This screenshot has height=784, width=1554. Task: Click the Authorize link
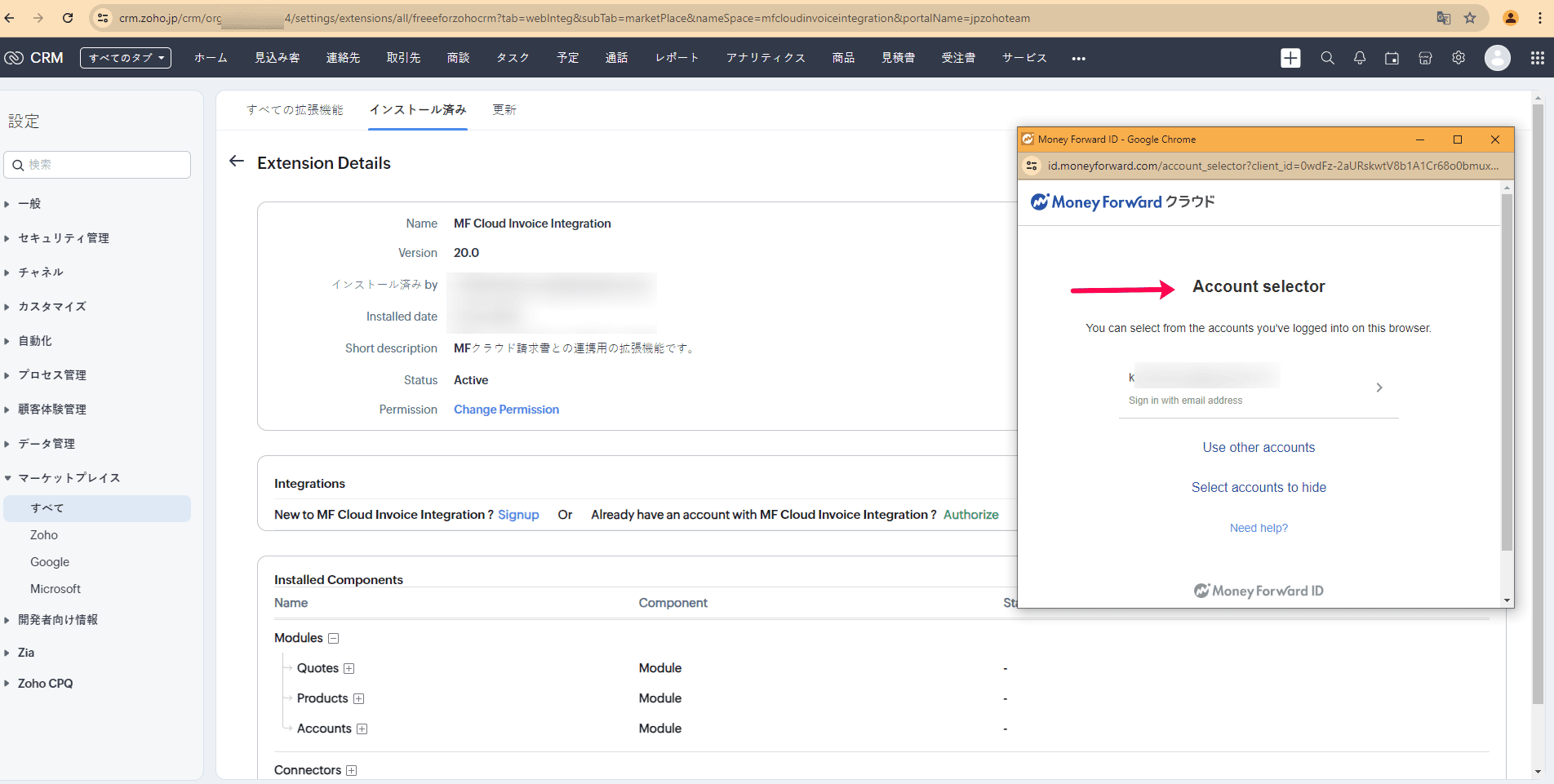tap(970, 515)
